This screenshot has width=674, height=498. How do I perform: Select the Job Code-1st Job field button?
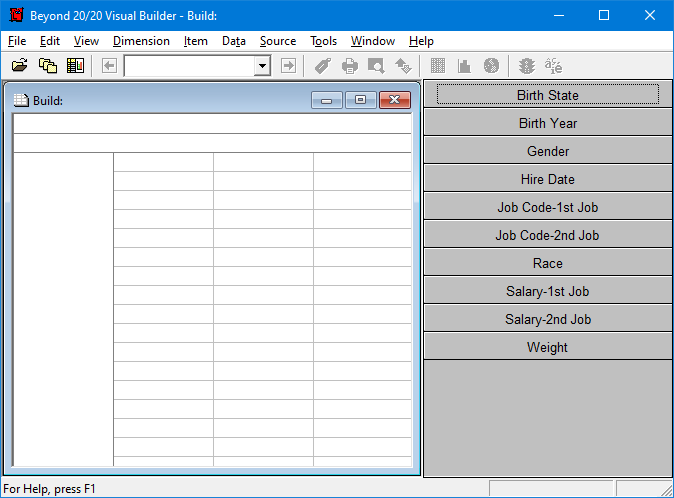pyautogui.click(x=548, y=207)
